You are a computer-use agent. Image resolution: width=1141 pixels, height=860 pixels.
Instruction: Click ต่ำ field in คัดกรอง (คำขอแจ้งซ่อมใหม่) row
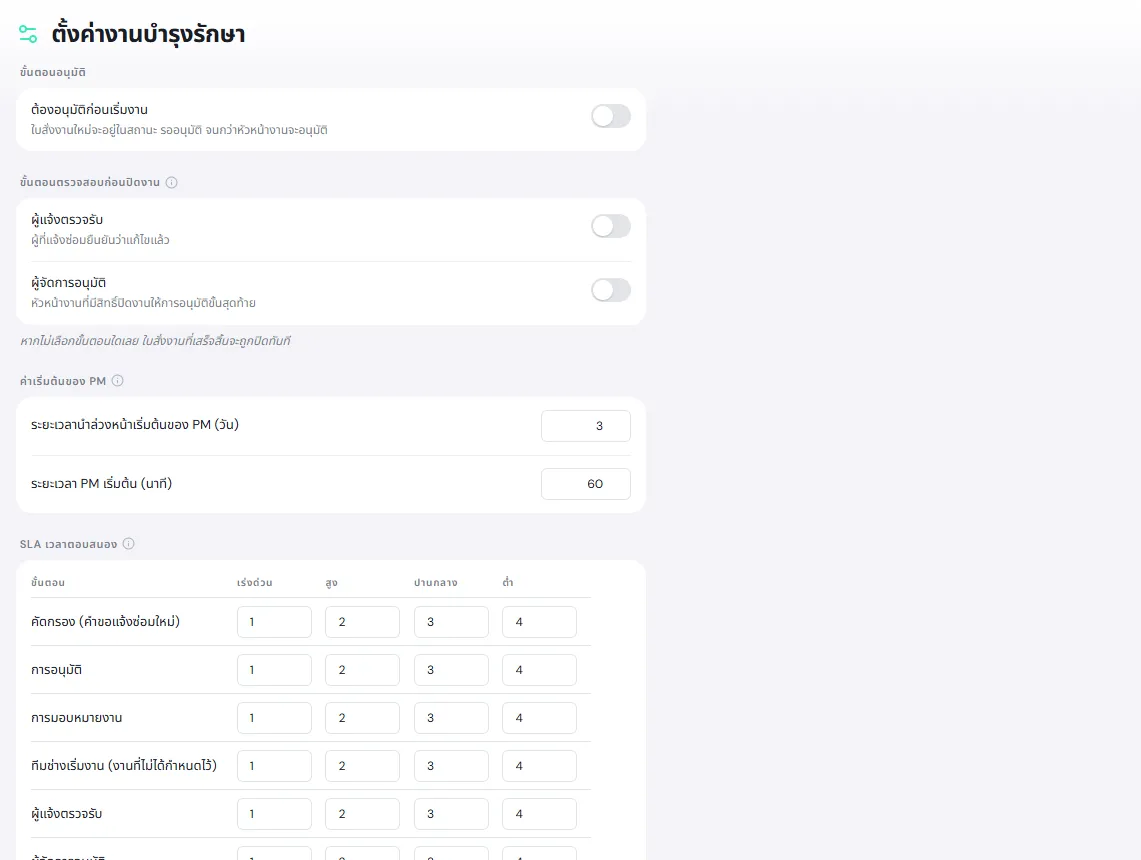click(539, 622)
